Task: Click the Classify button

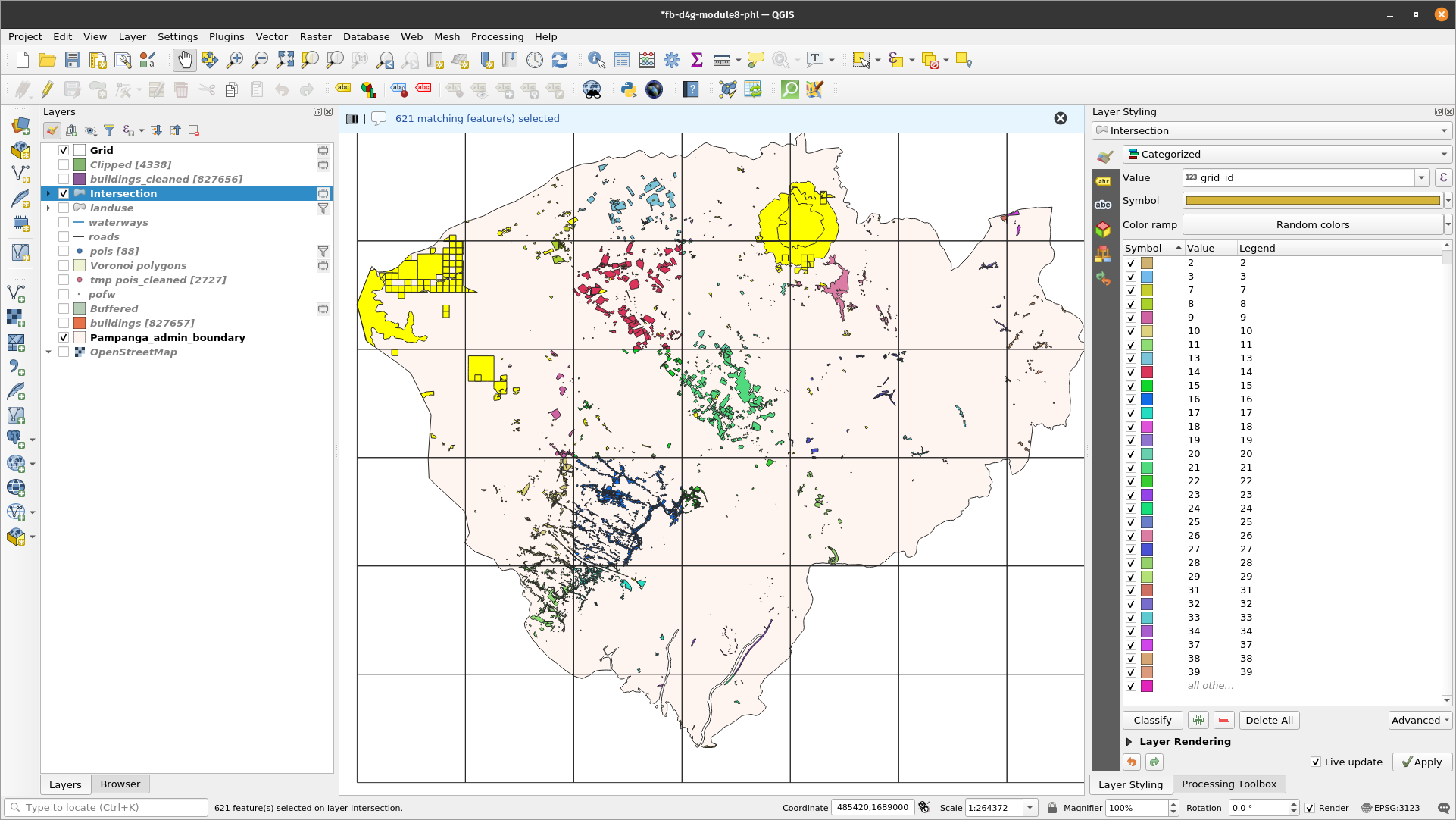Action: click(1152, 720)
